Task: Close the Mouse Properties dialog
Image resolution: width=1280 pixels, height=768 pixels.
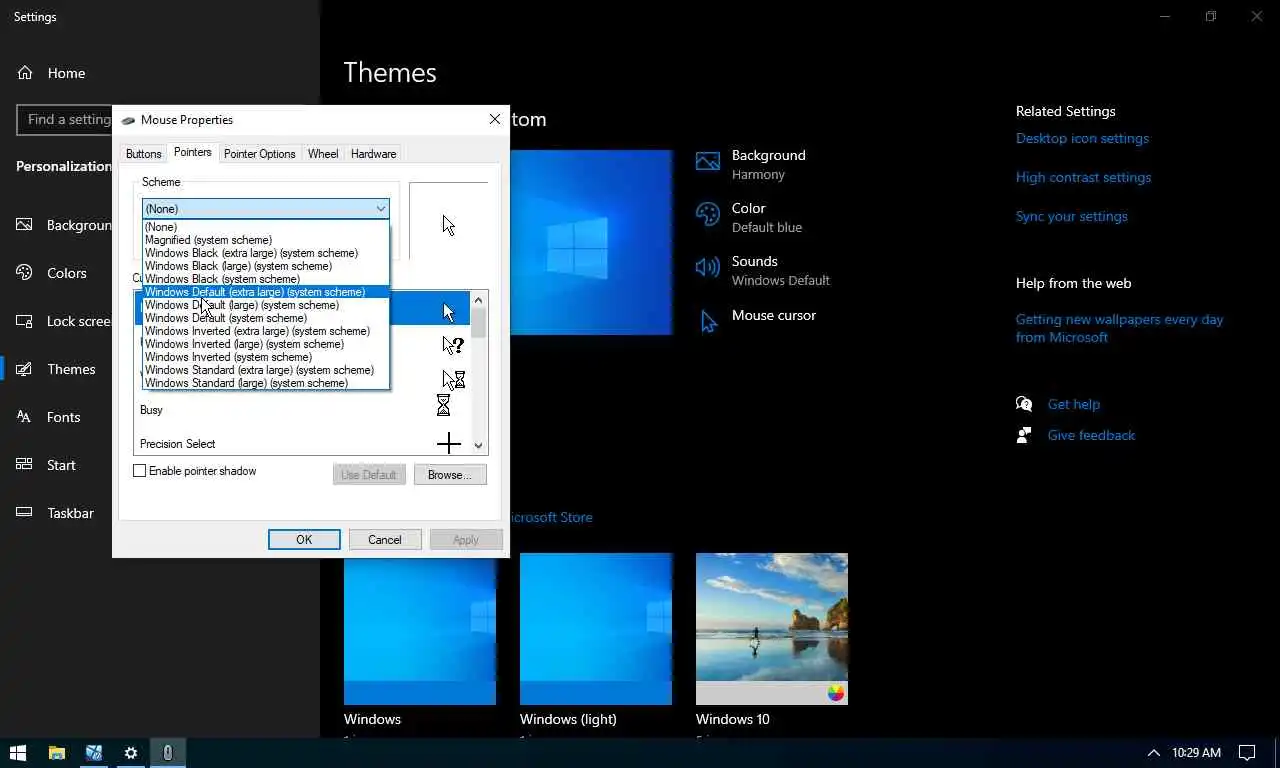Action: (494, 119)
